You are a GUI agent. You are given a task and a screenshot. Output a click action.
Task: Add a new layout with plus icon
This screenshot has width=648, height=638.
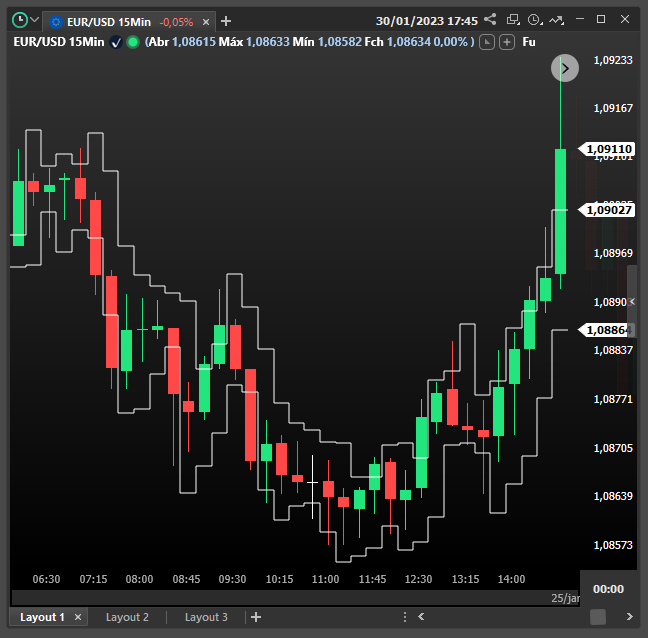[256, 617]
